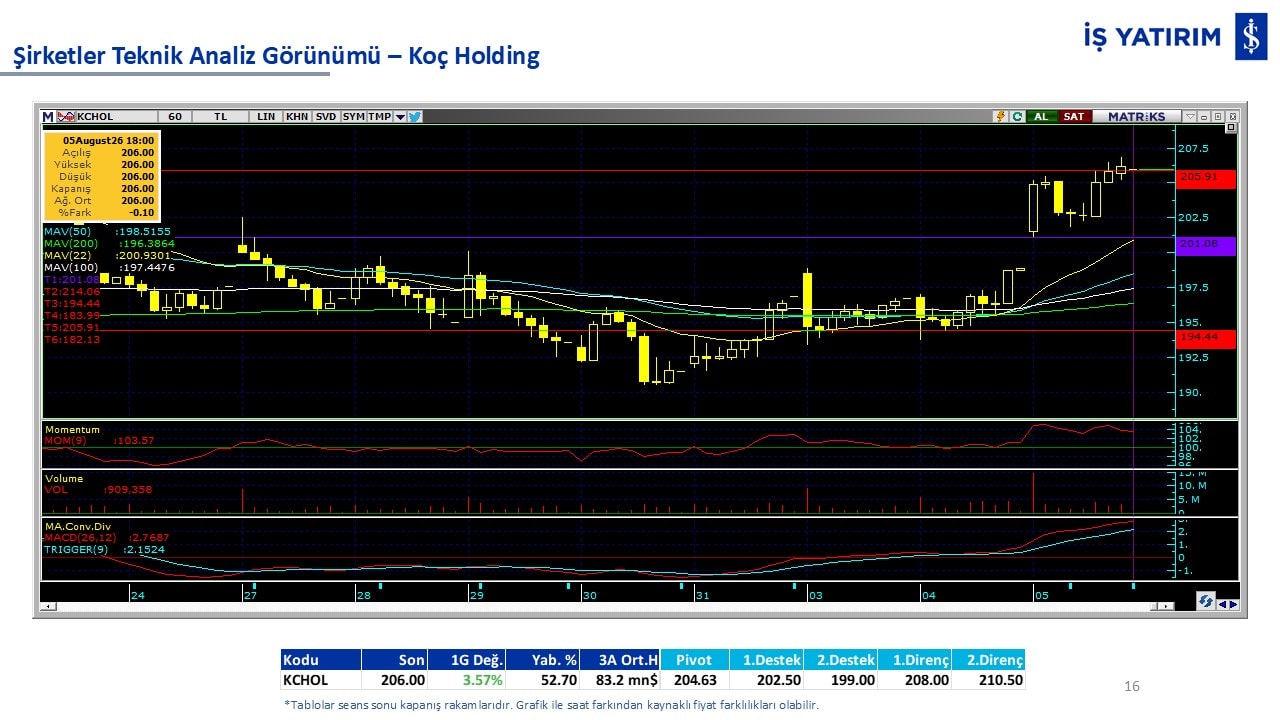Click the Kapanış row in info box
The image size is (1280, 720).
pyautogui.click(x=101, y=188)
